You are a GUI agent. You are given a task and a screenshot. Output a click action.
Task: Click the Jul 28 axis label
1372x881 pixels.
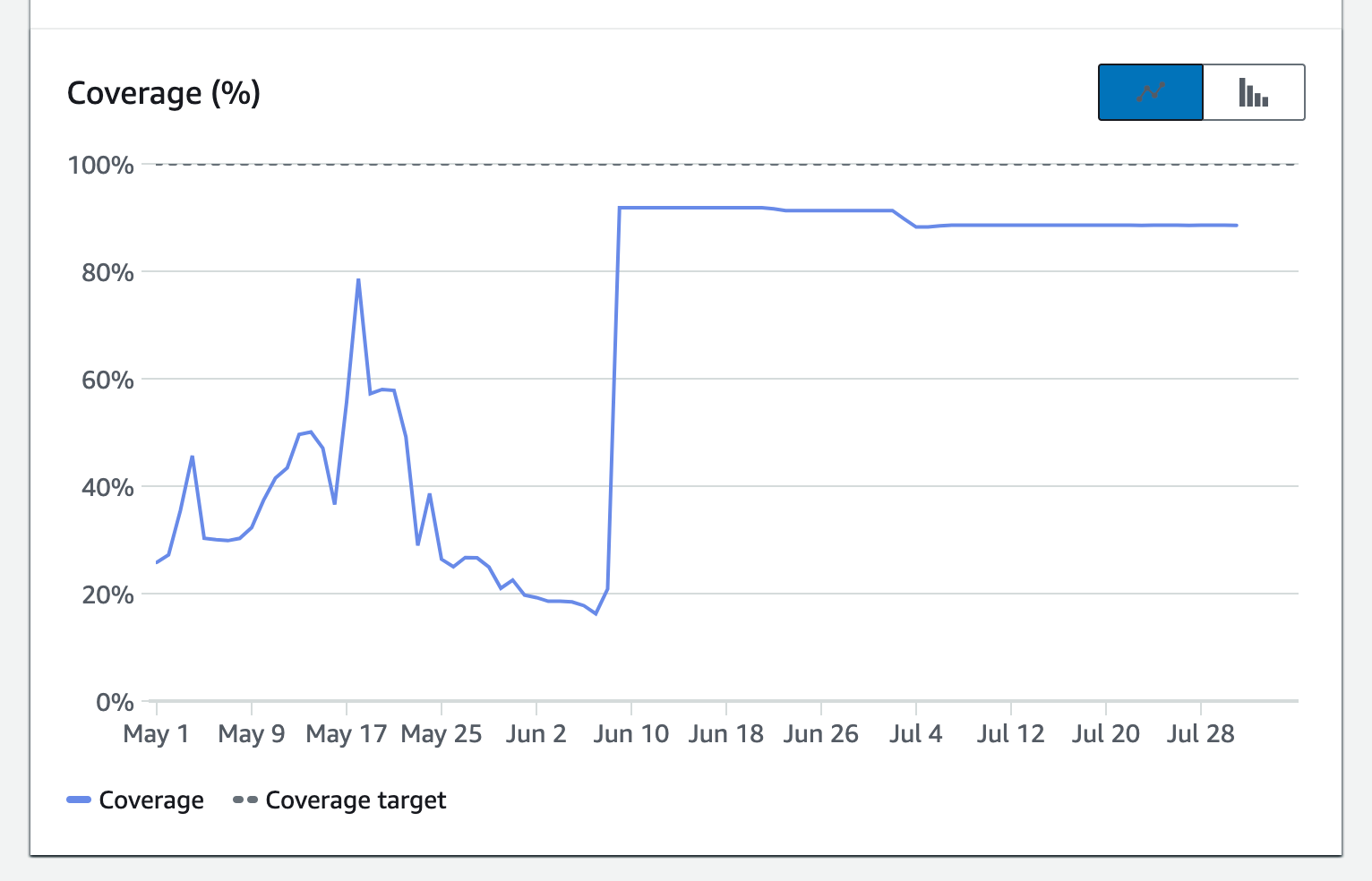pos(1201,733)
